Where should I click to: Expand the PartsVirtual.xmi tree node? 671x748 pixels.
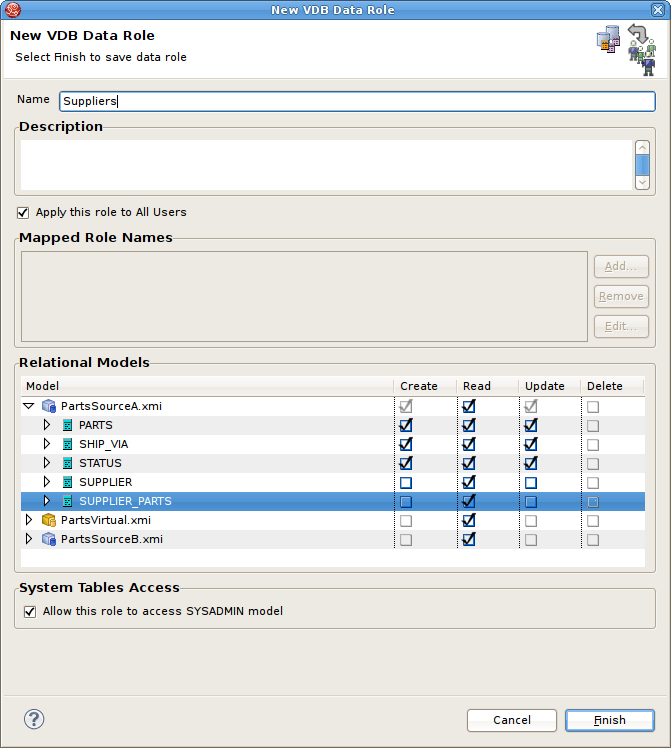(28, 520)
